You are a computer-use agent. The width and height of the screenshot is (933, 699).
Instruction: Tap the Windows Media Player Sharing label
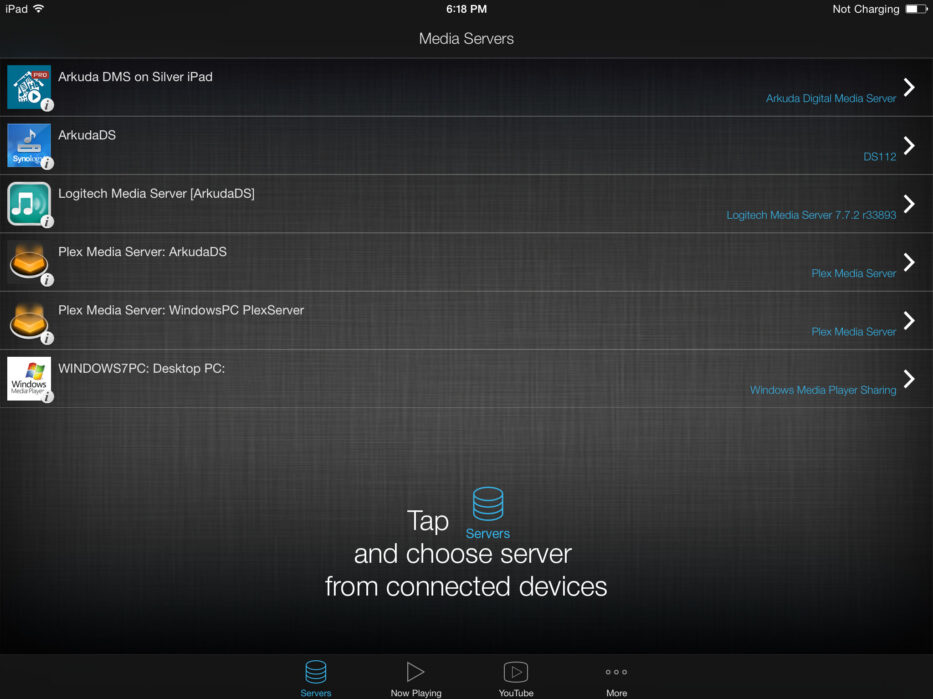(823, 390)
